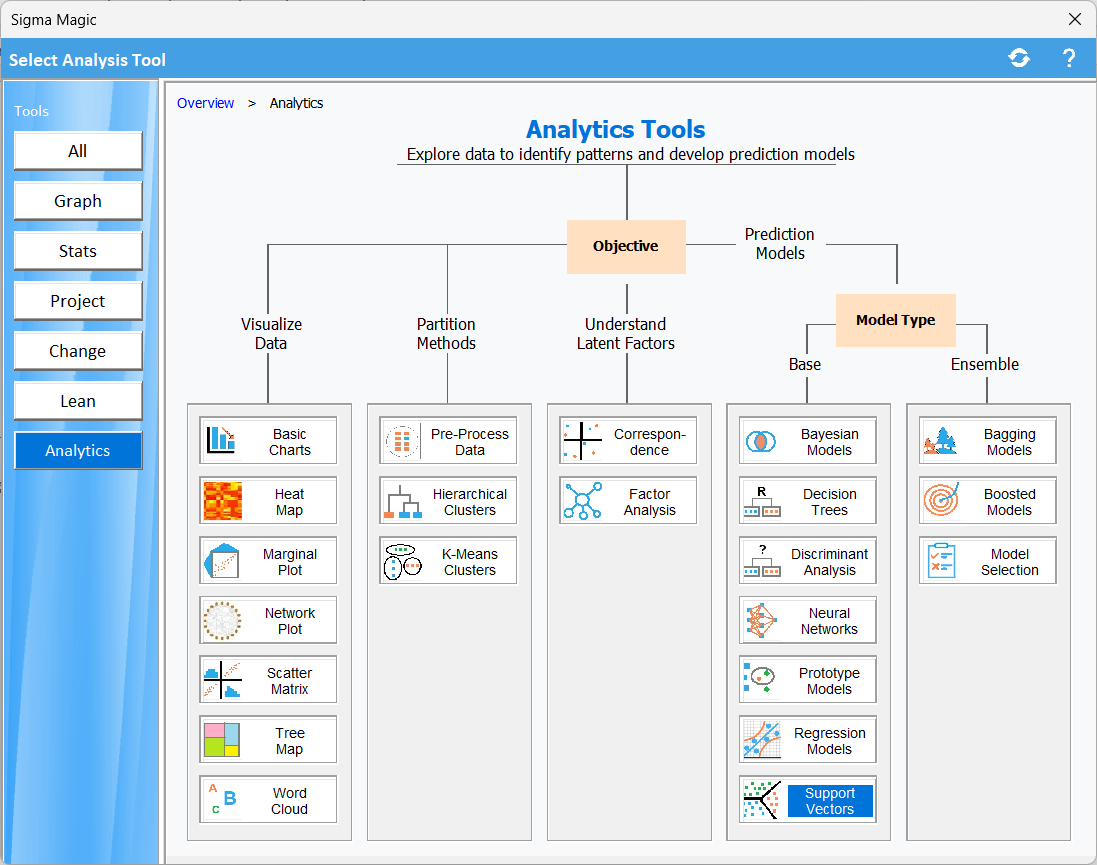The image size is (1097, 865).
Task: Click the refresh icon in header
Action: pyautogui.click(x=1019, y=59)
